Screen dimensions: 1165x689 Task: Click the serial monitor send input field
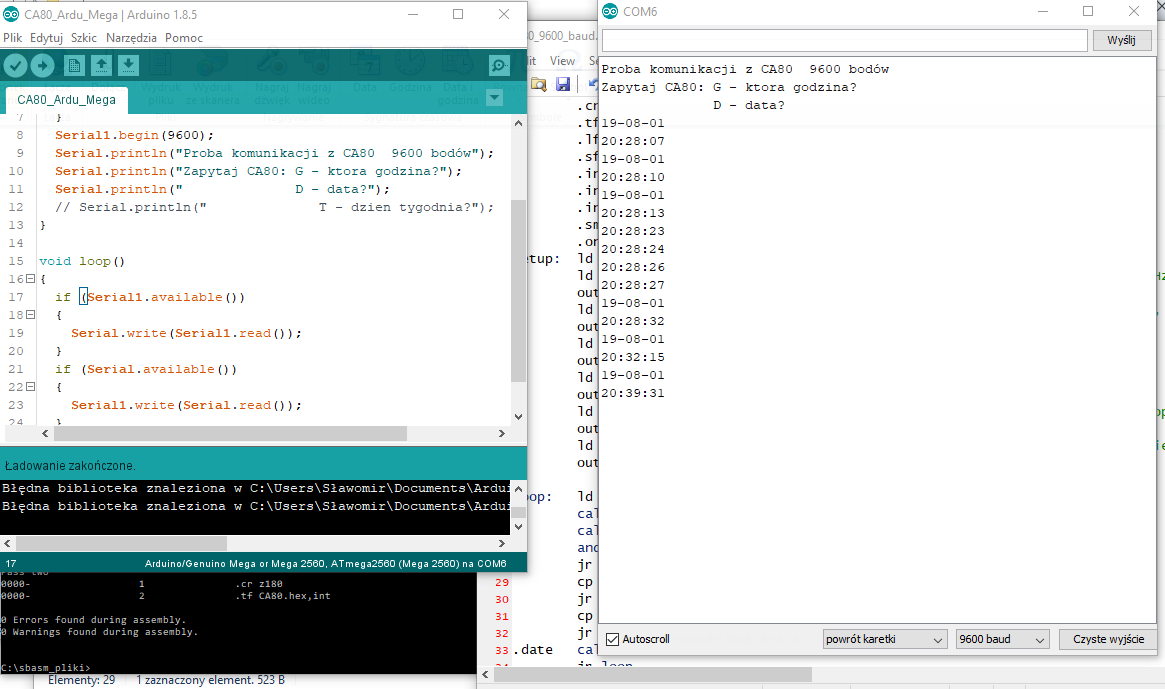[845, 40]
